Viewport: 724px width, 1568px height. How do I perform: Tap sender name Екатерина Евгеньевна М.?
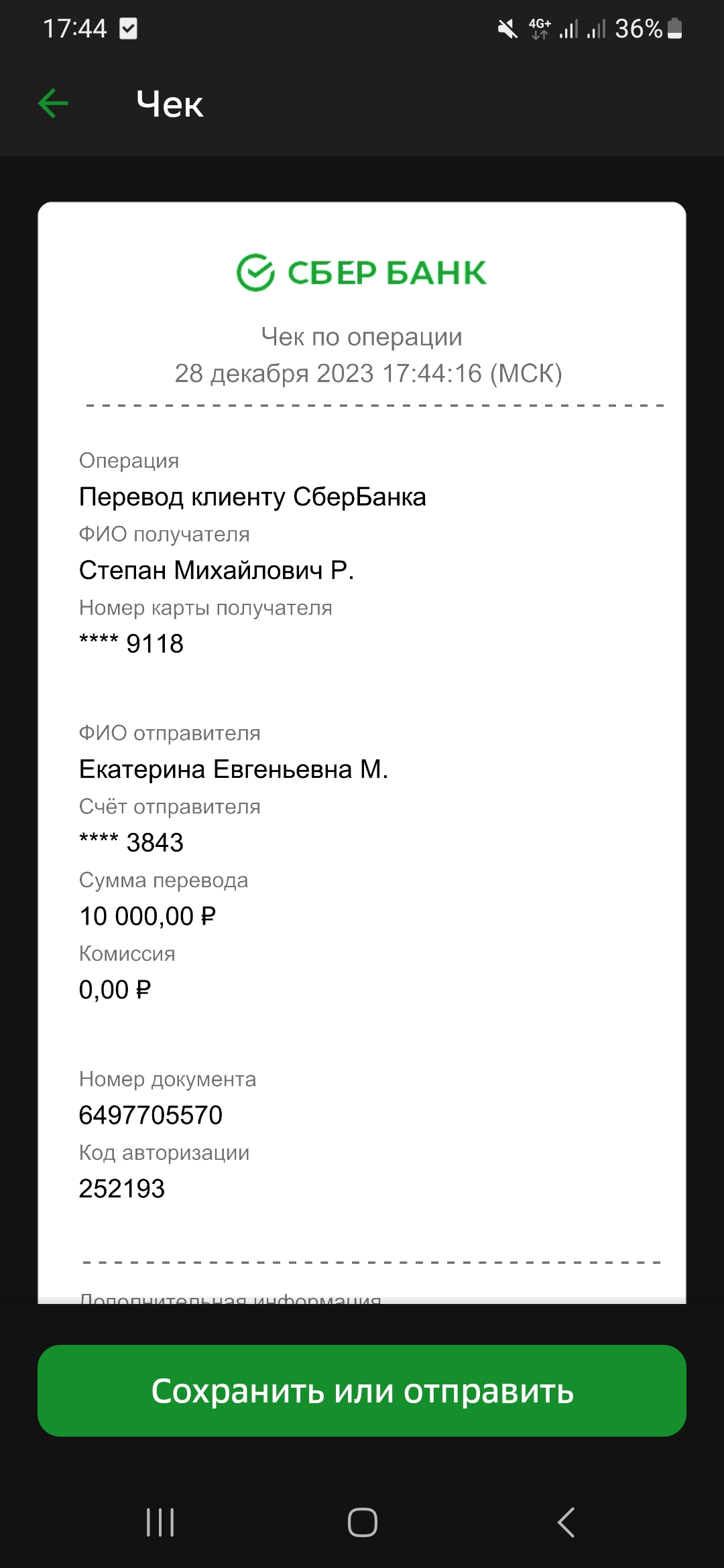pyautogui.click(x=233, y=769)
